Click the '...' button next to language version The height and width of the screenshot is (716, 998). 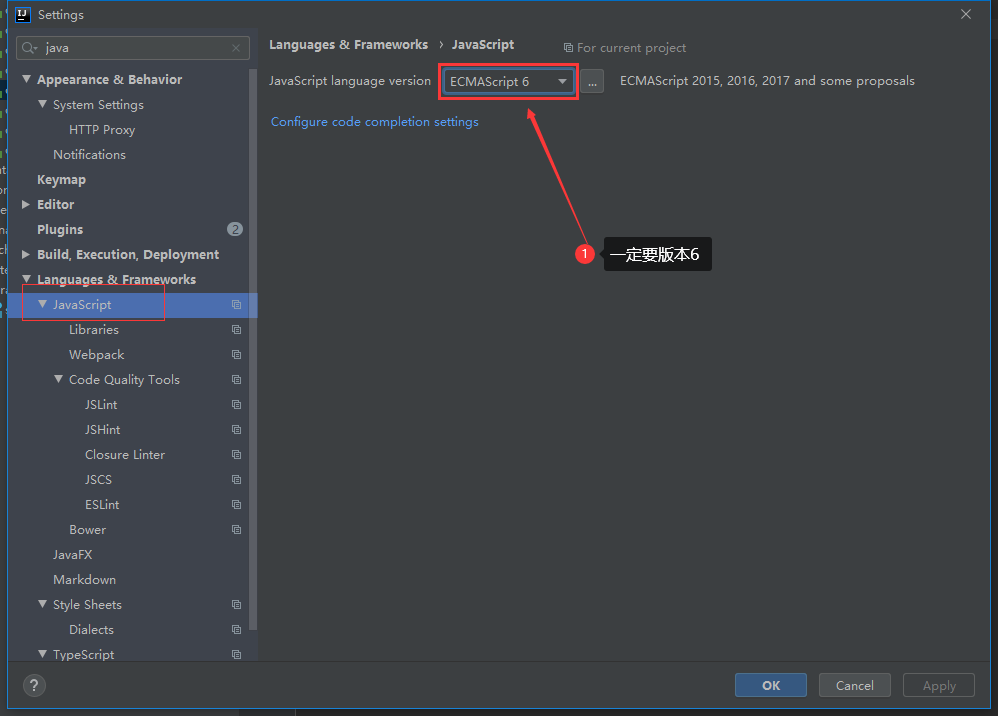click(592, 81)
